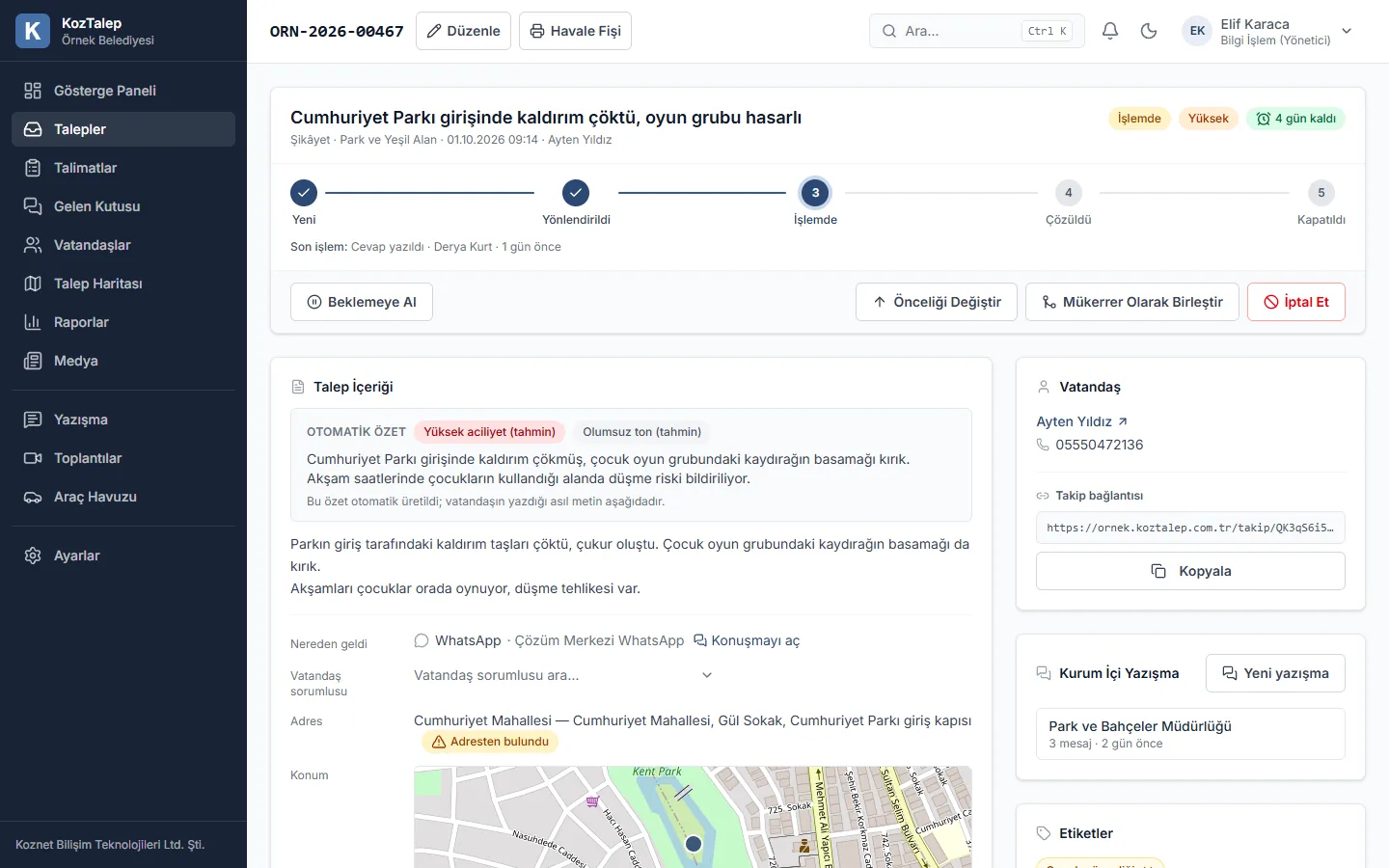Click the Adresten bulundu warning badge
The image size is (1389, 868).
490,742
